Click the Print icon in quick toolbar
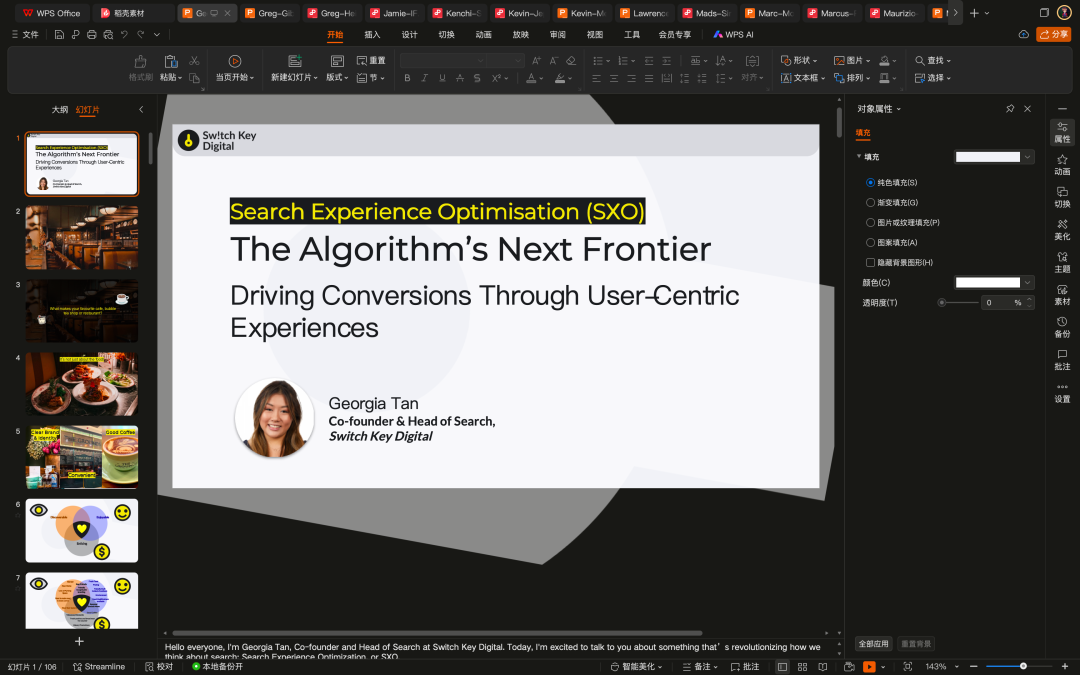 pyautogui.click(x=92, y=34)
